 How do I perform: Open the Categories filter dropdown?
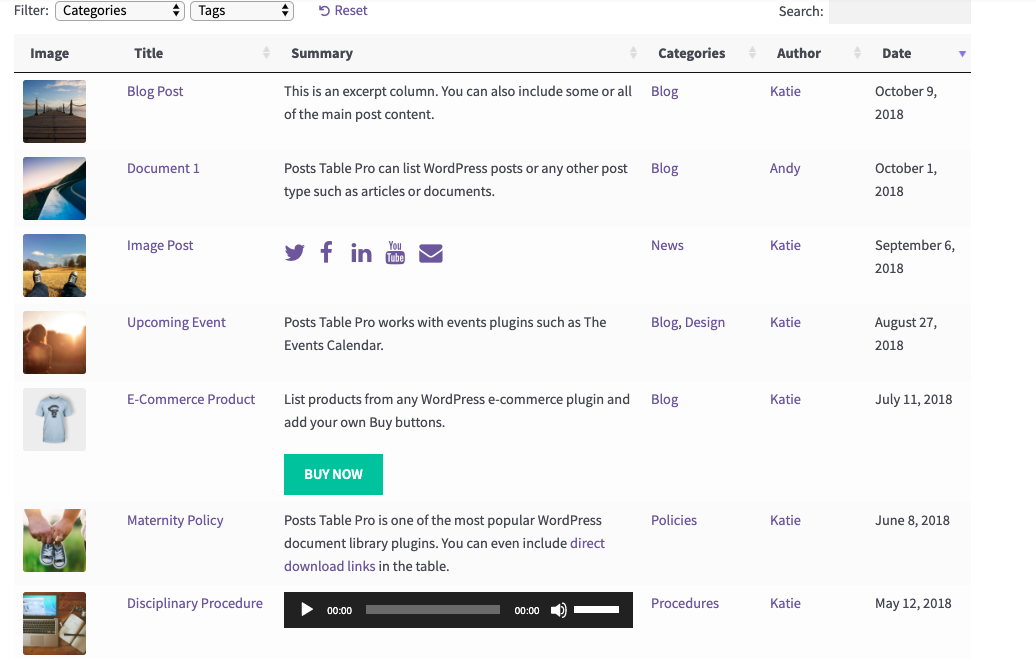[120, 11]
